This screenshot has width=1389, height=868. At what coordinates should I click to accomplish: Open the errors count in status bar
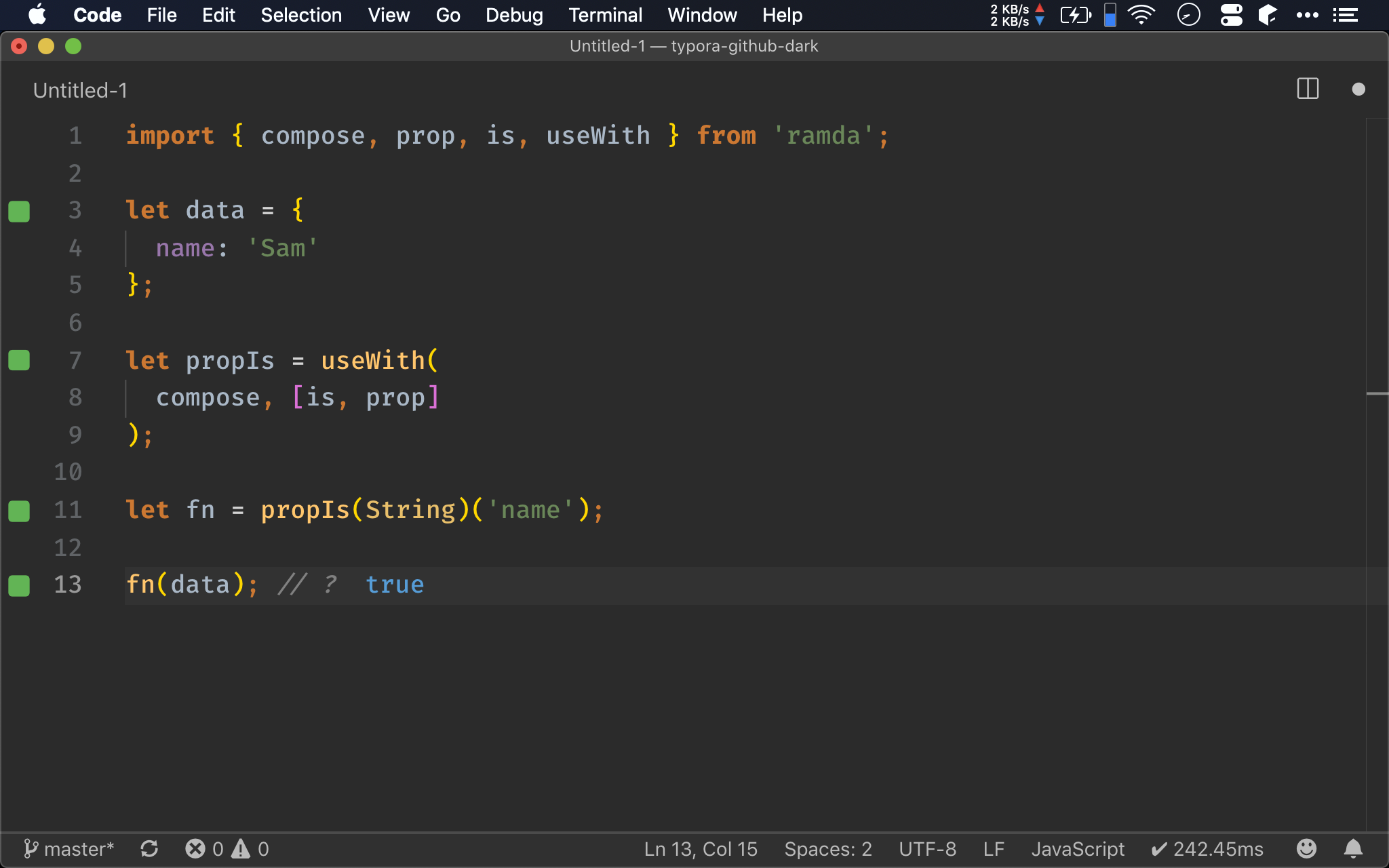(x=204, y=849)
